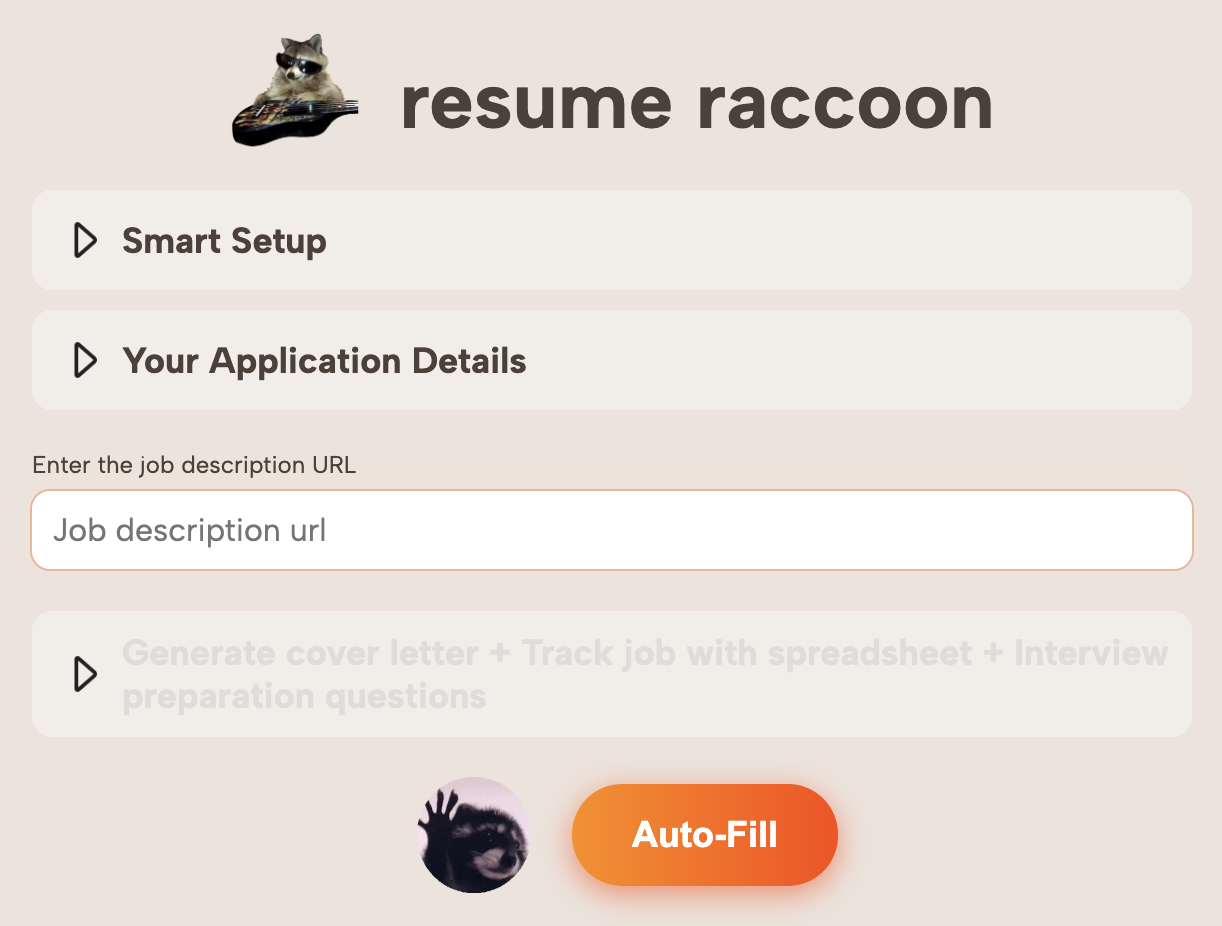The width and height of the screenshot is (1222, 926).
Task: Select the "Enter the job description URL" label
Action: point(195,465)
